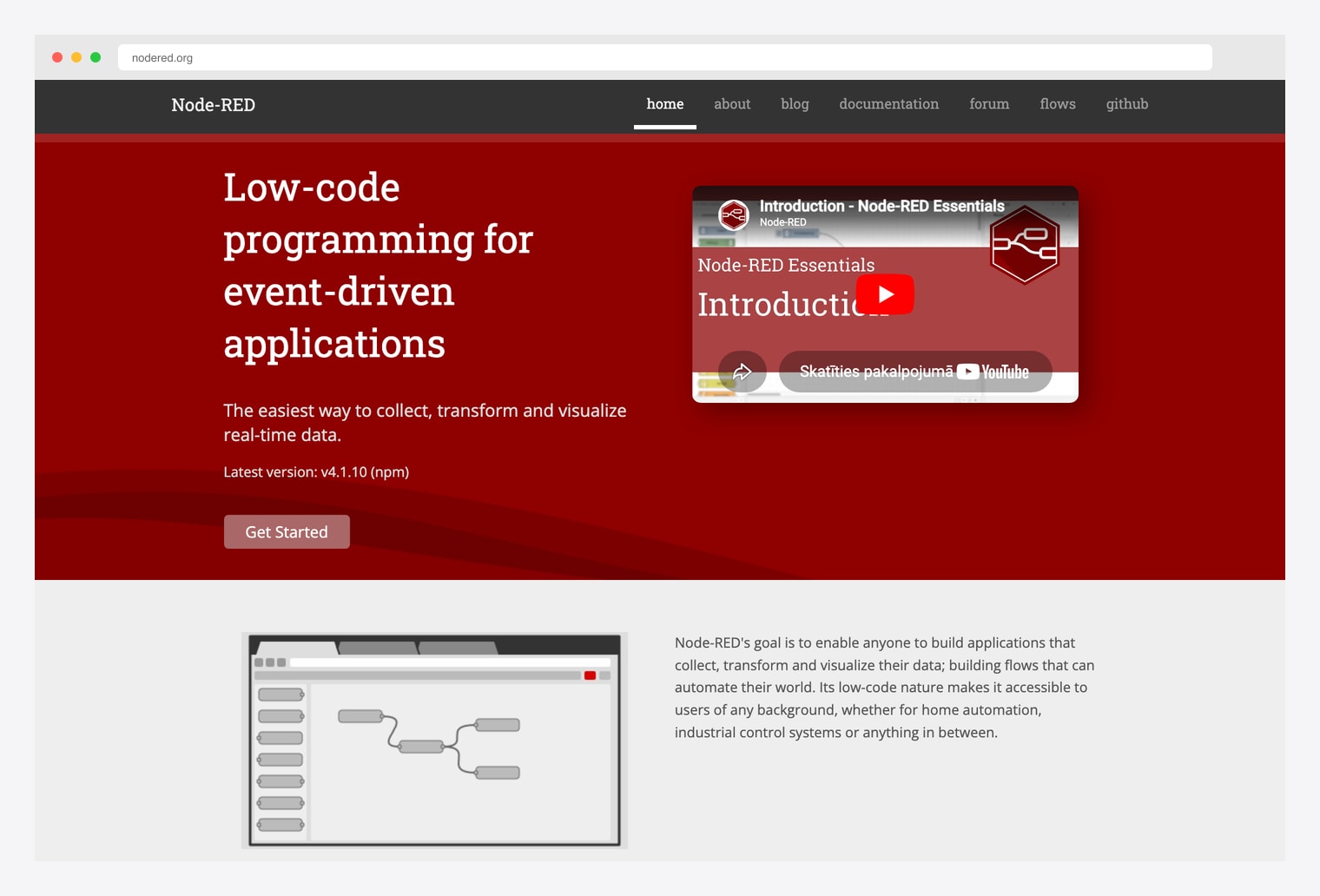
Task: Open the video title Introduction - Node-RED Essentials
Action: [x=881, y=206]
